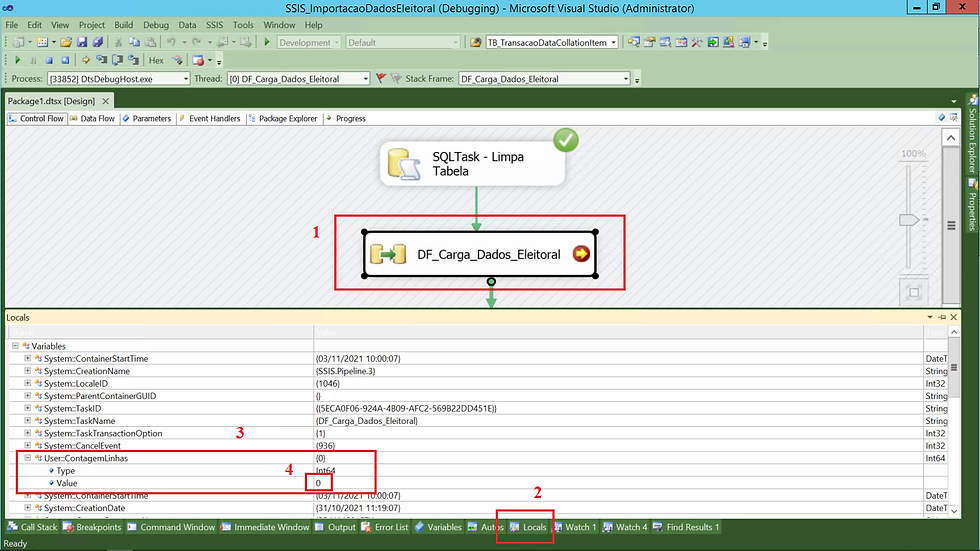Expand System::CreationName variable
This screenshot has width=980, height=551.
click(x=28, y=370)
